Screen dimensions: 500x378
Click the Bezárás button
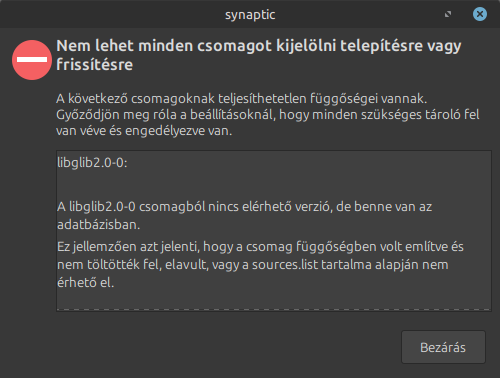click(443, 347)
